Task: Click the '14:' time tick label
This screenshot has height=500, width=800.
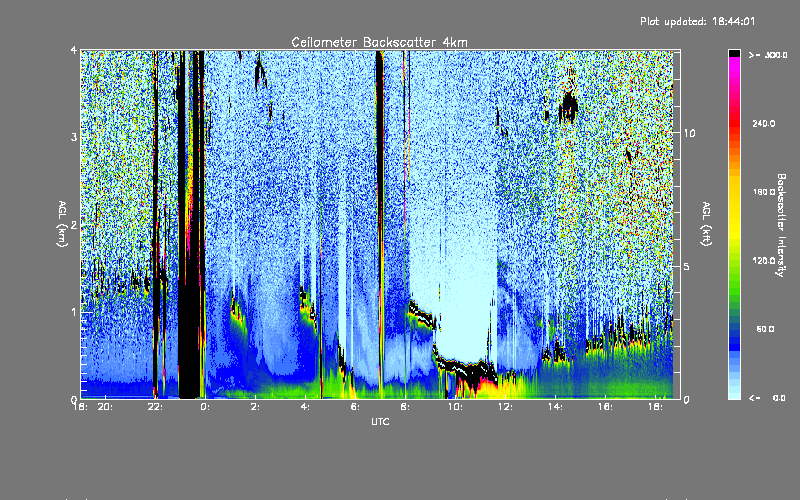Action: (x=555, y=407)
